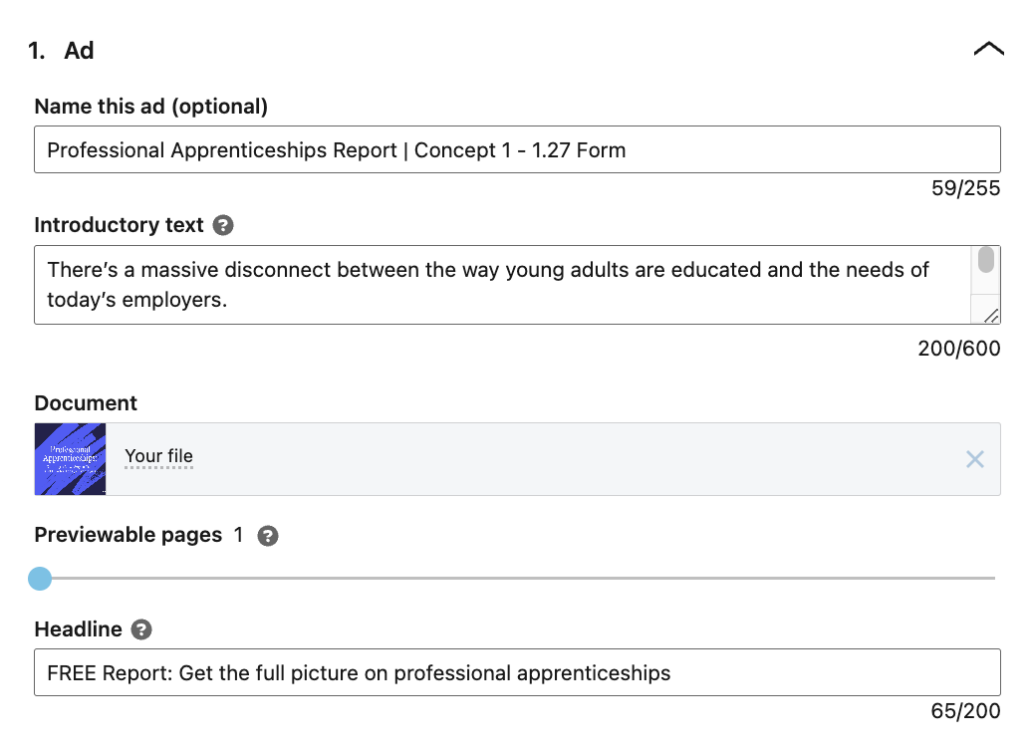Remove the uploaded document file
The image size is (1030, 749).
coord(975,460)
